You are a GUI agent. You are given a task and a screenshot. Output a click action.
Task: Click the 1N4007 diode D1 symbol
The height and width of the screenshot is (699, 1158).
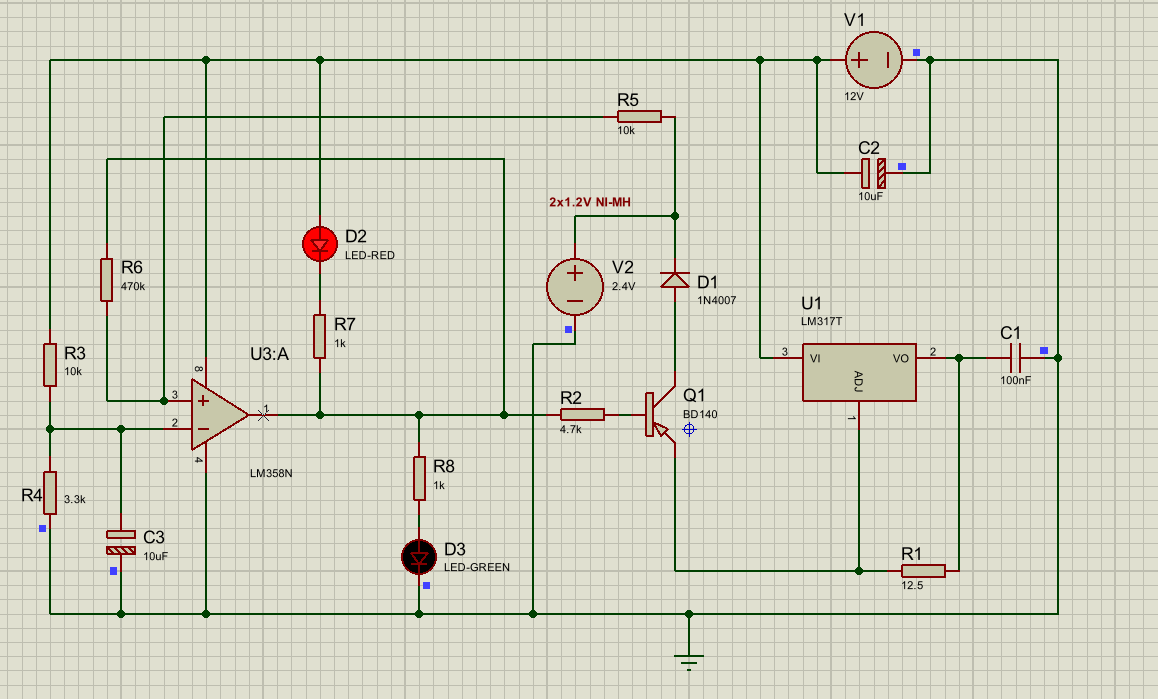675,280
